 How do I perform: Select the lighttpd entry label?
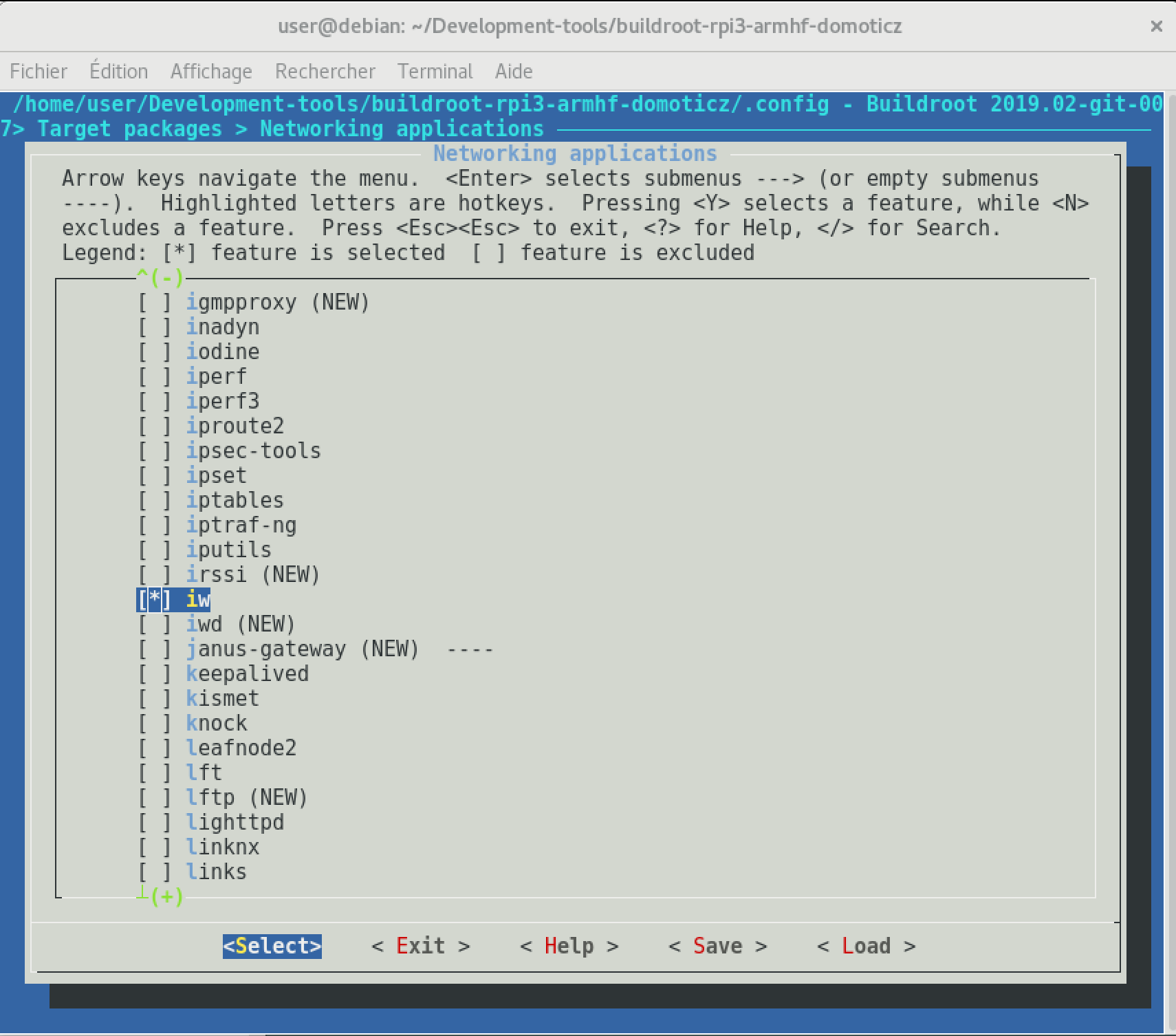point(235,823)
